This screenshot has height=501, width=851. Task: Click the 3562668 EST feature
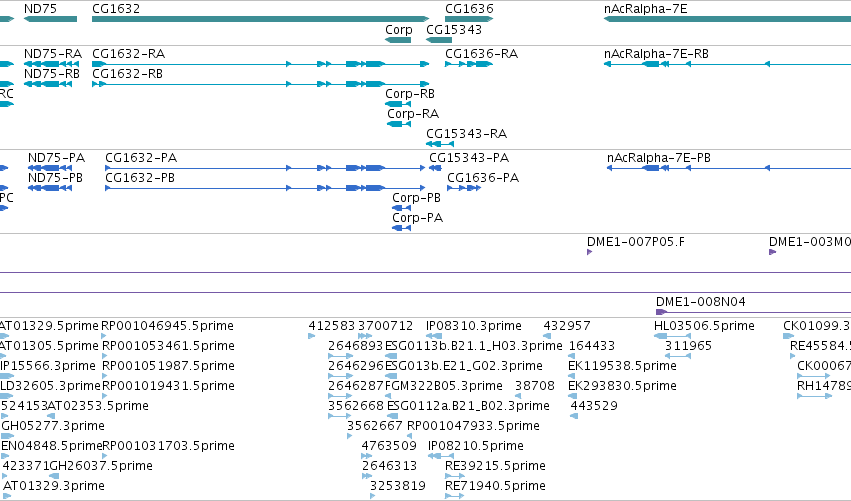(339, 416)
